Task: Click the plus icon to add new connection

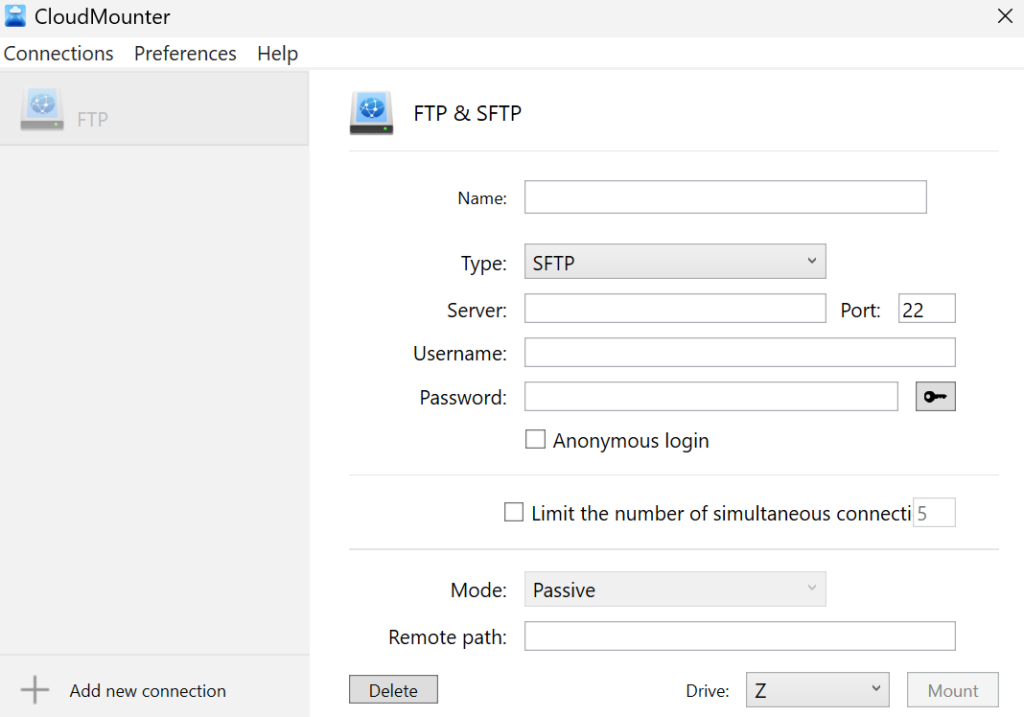Action: tap(35, 689)
